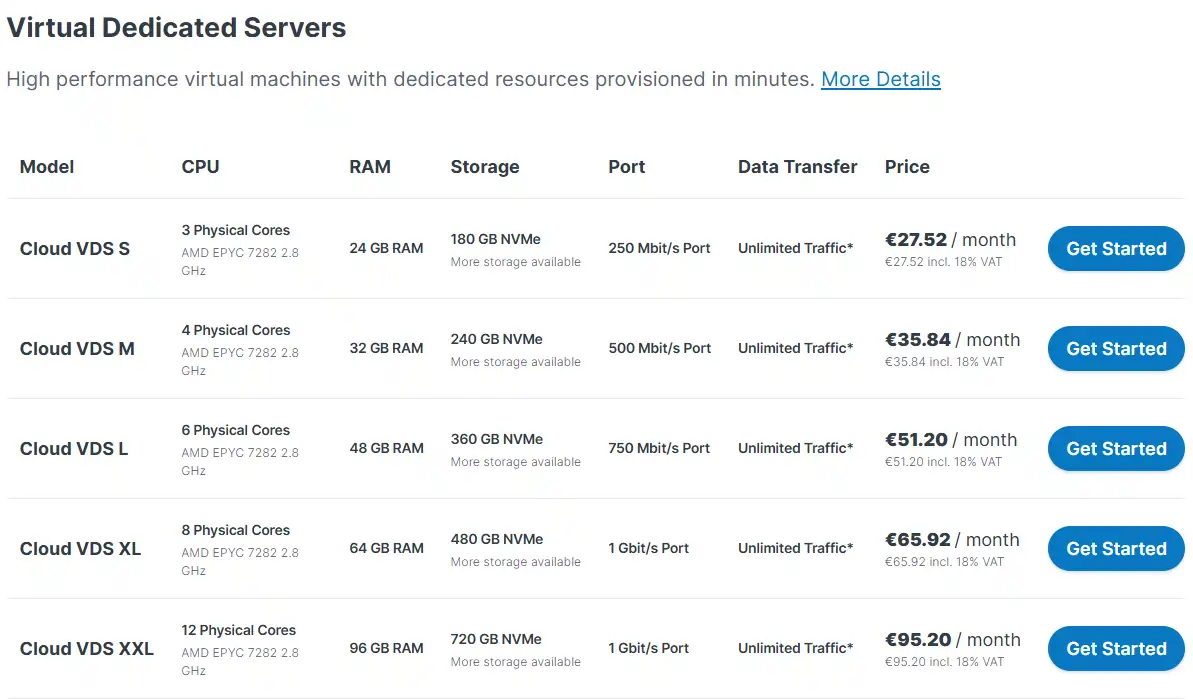1193x700 pixels.
Task: Select the Cloud VDS M model name
Action: point(77,348)
